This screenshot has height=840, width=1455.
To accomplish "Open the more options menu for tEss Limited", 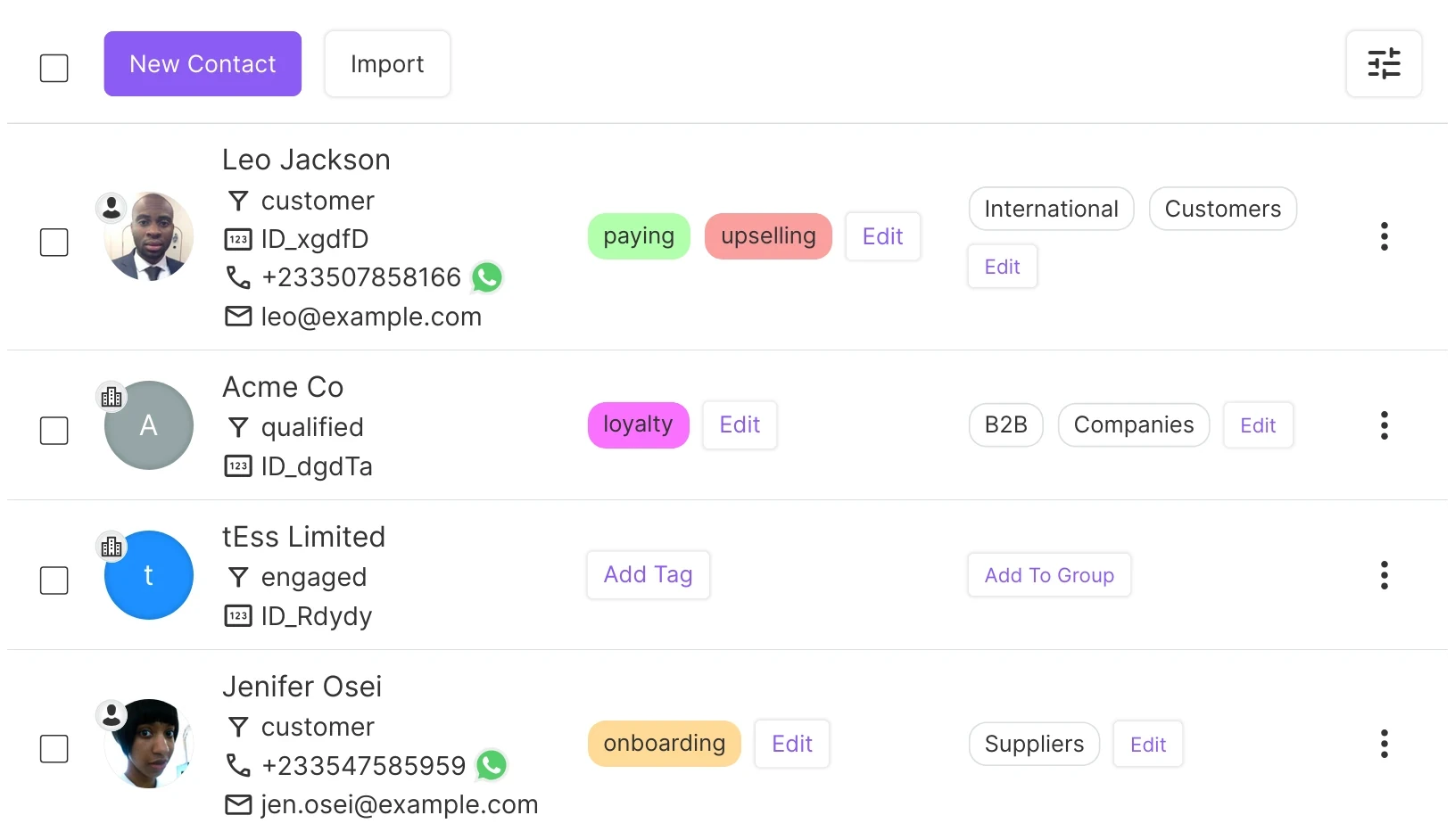I will [x=1384, y=575].
